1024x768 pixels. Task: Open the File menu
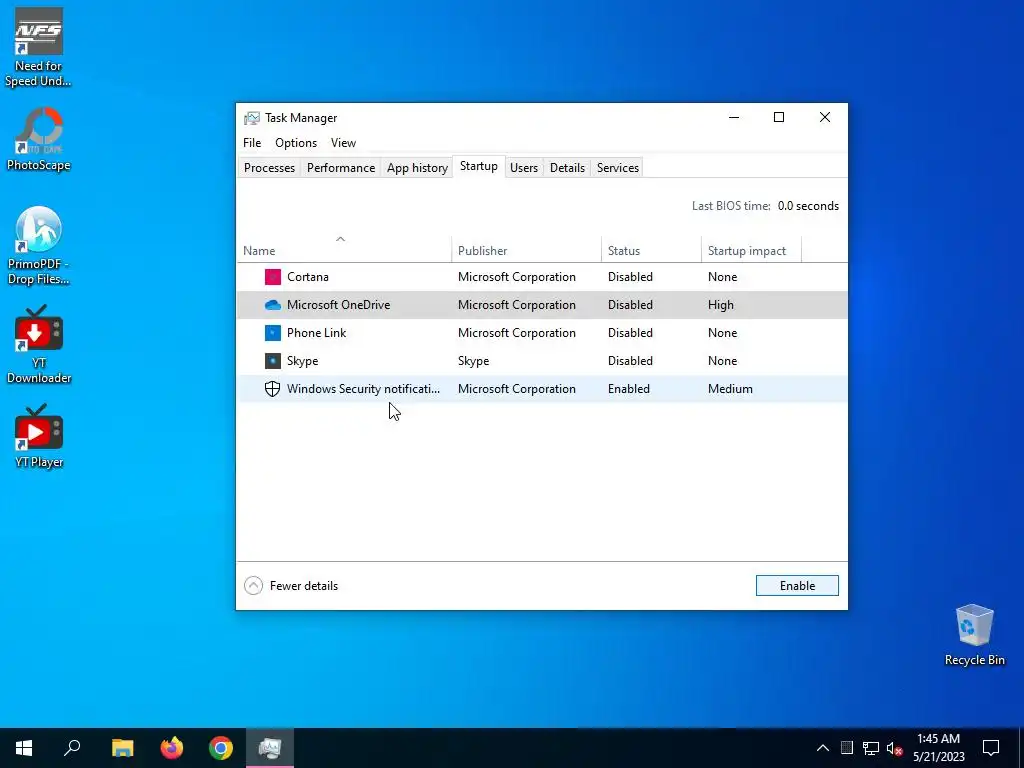pos(252,143)
